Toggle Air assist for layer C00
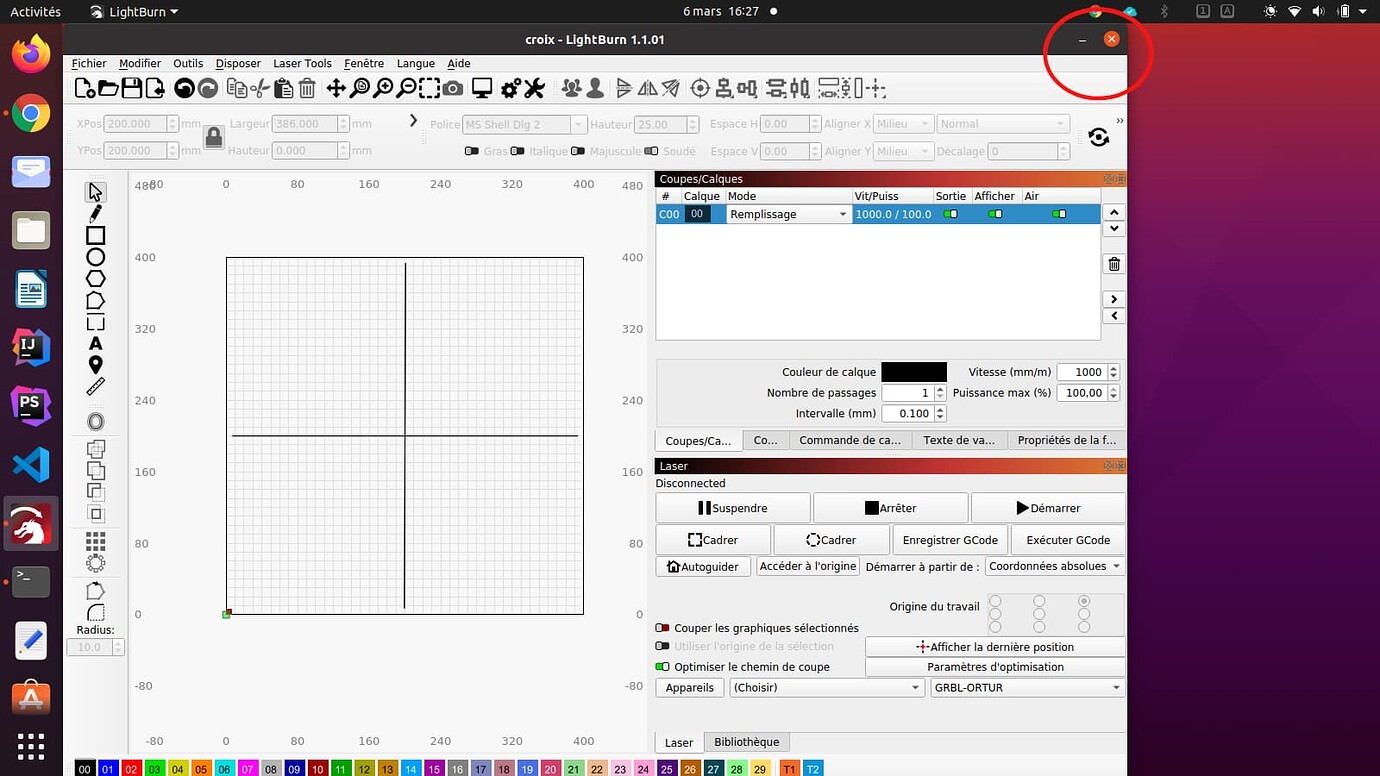 pos(1059,214)
